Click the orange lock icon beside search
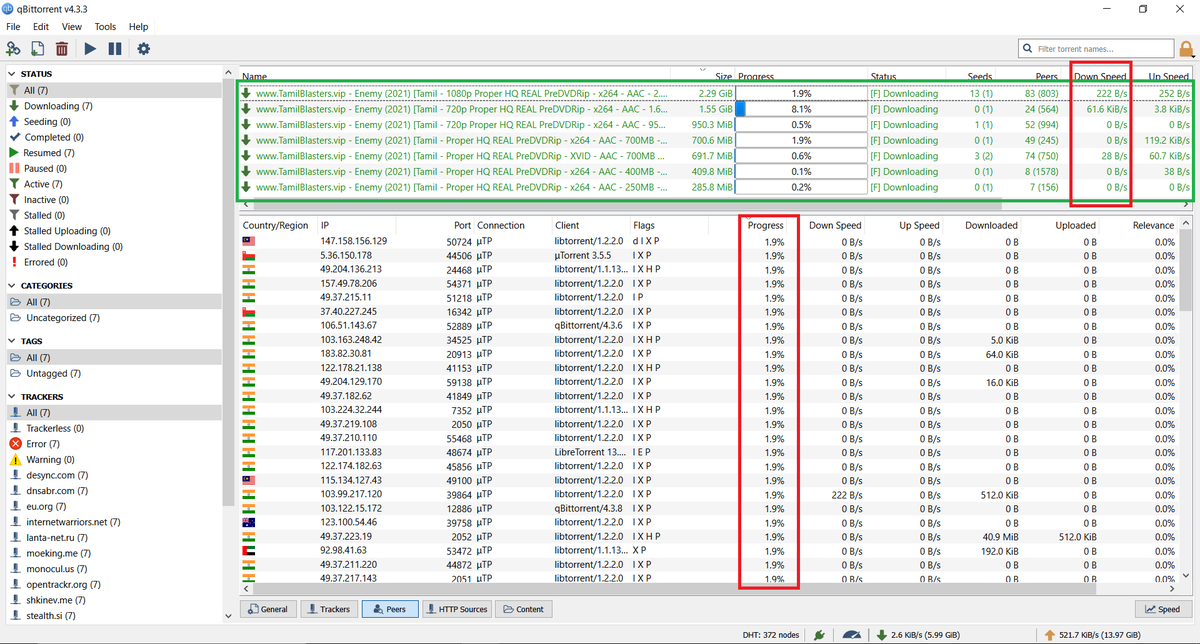1200x644 pixels. click(x=1187, y=48)
